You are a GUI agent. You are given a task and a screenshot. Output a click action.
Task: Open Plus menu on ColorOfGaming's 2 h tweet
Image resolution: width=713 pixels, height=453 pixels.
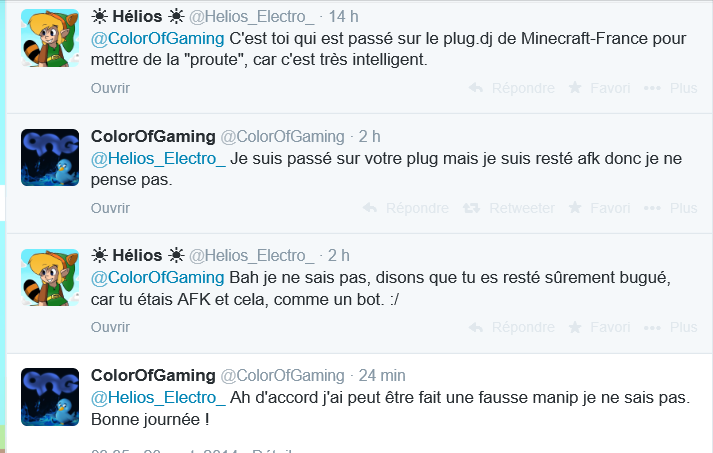tap(672, 208)
